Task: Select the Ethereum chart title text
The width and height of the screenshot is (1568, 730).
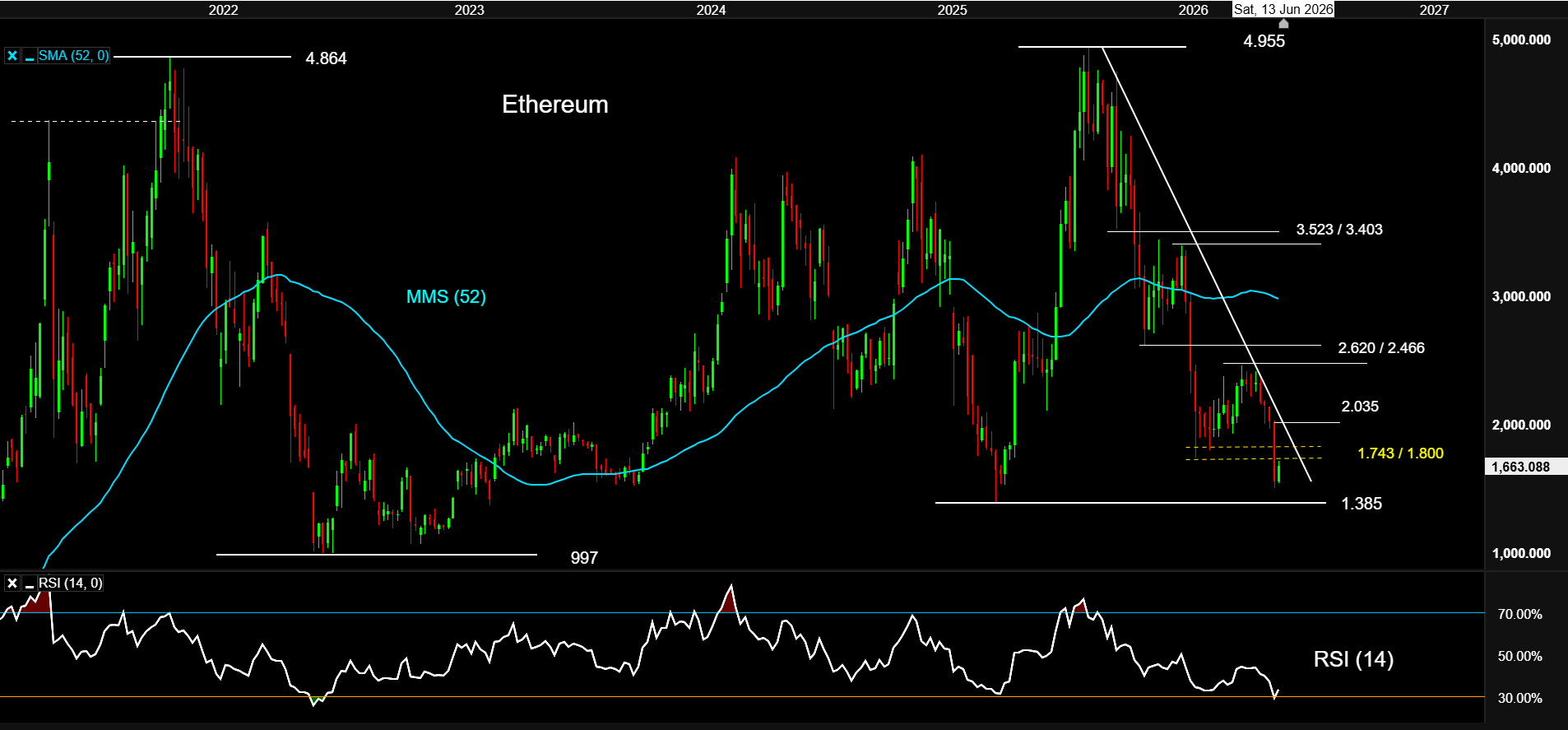Action: [x=555, y=105]
